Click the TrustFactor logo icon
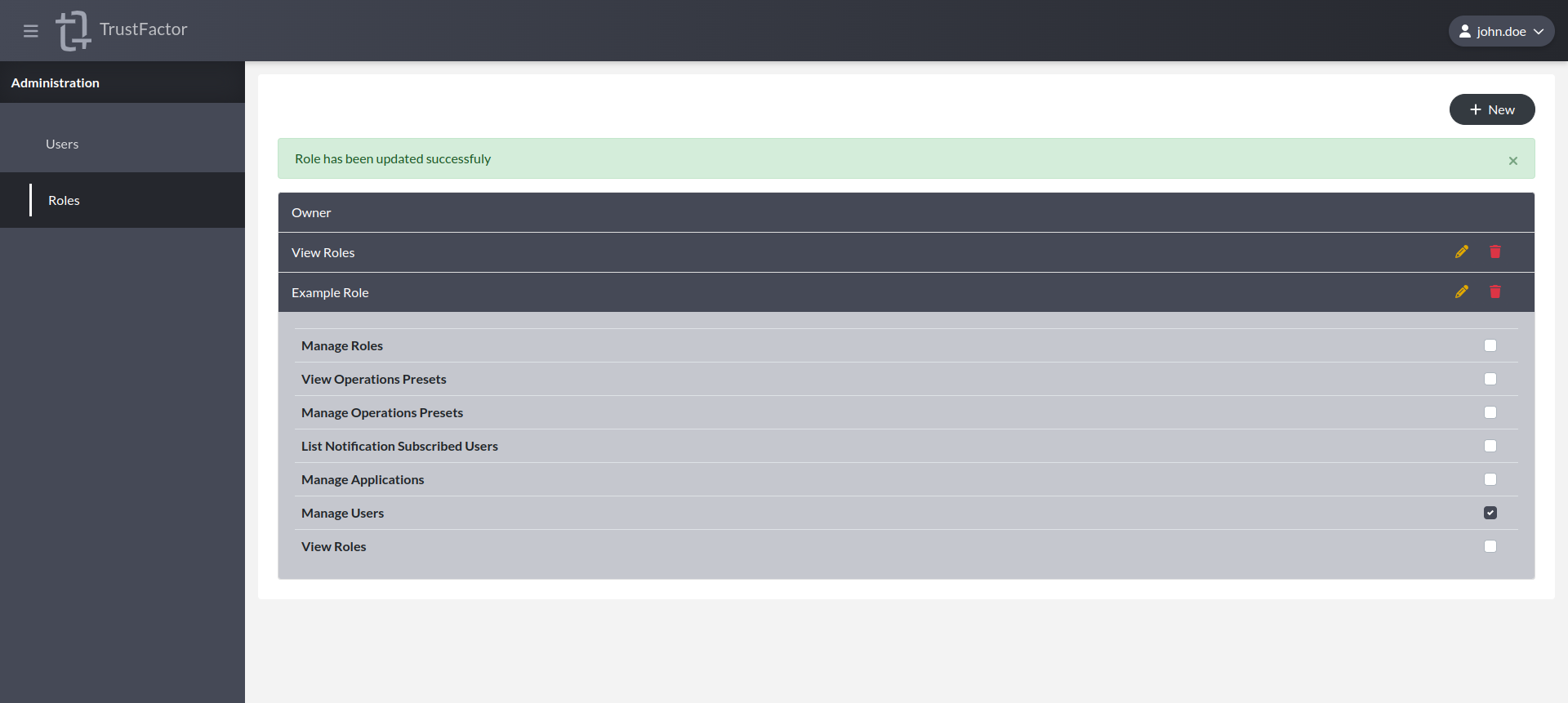This screenshot has height=703, width=1568. point(73,31)
